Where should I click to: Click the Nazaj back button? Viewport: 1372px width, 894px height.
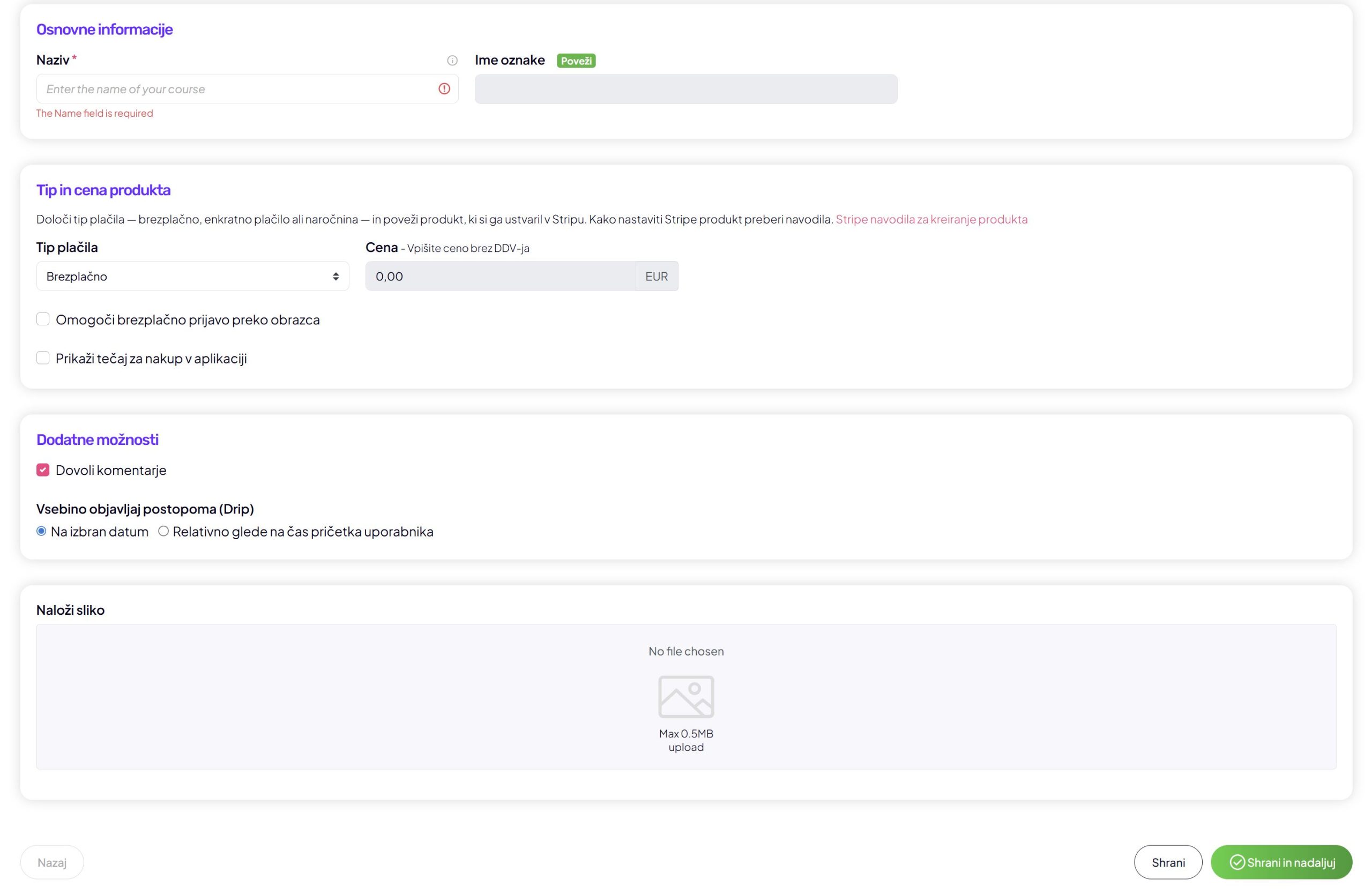pyautogui.click(x=52, y=862)
